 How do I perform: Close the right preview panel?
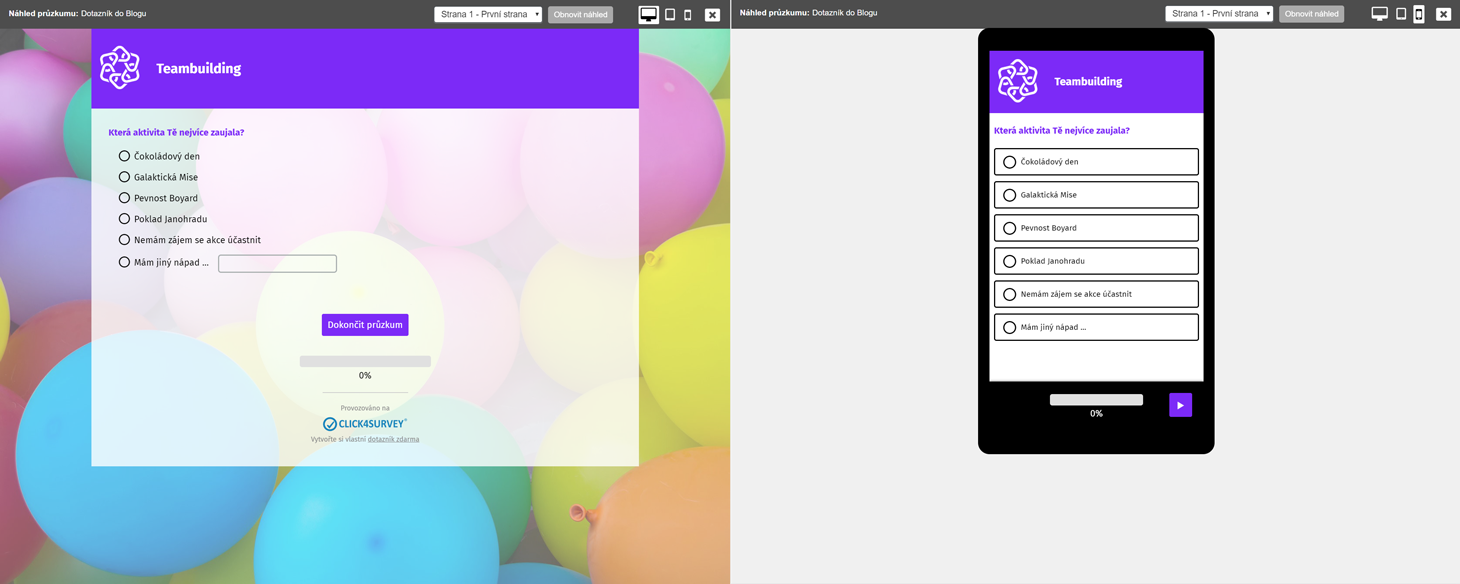tap(1443, 14)
